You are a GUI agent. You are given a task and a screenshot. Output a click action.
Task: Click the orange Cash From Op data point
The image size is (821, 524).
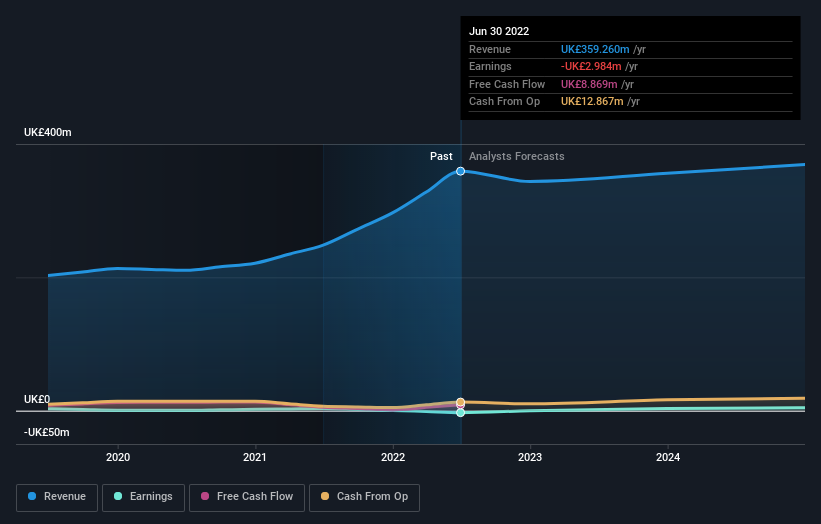460,402
